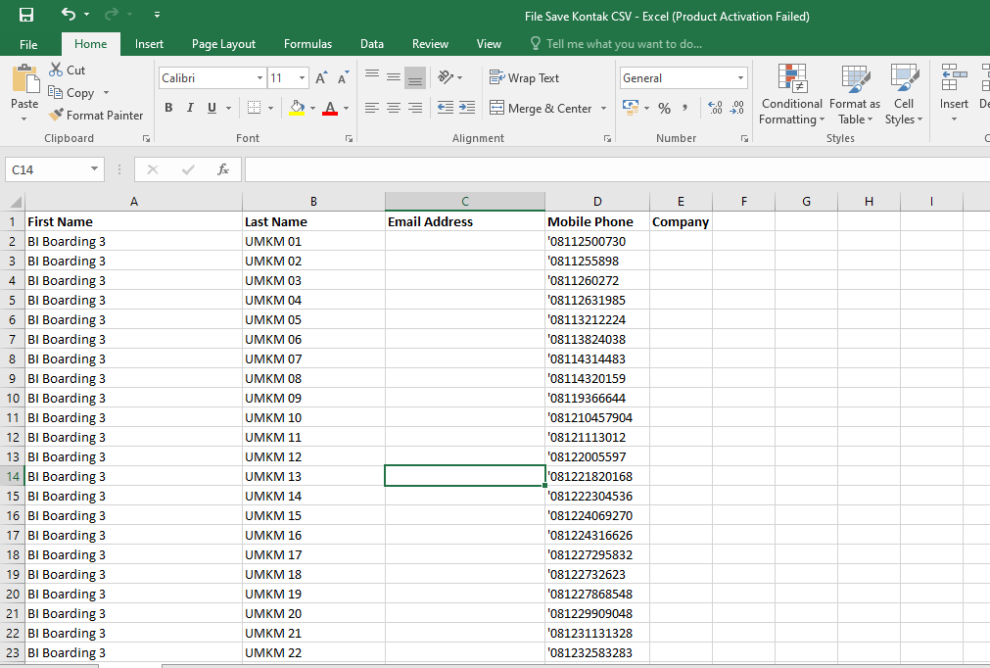Click the Save icon in title bar

pos(26,15)
